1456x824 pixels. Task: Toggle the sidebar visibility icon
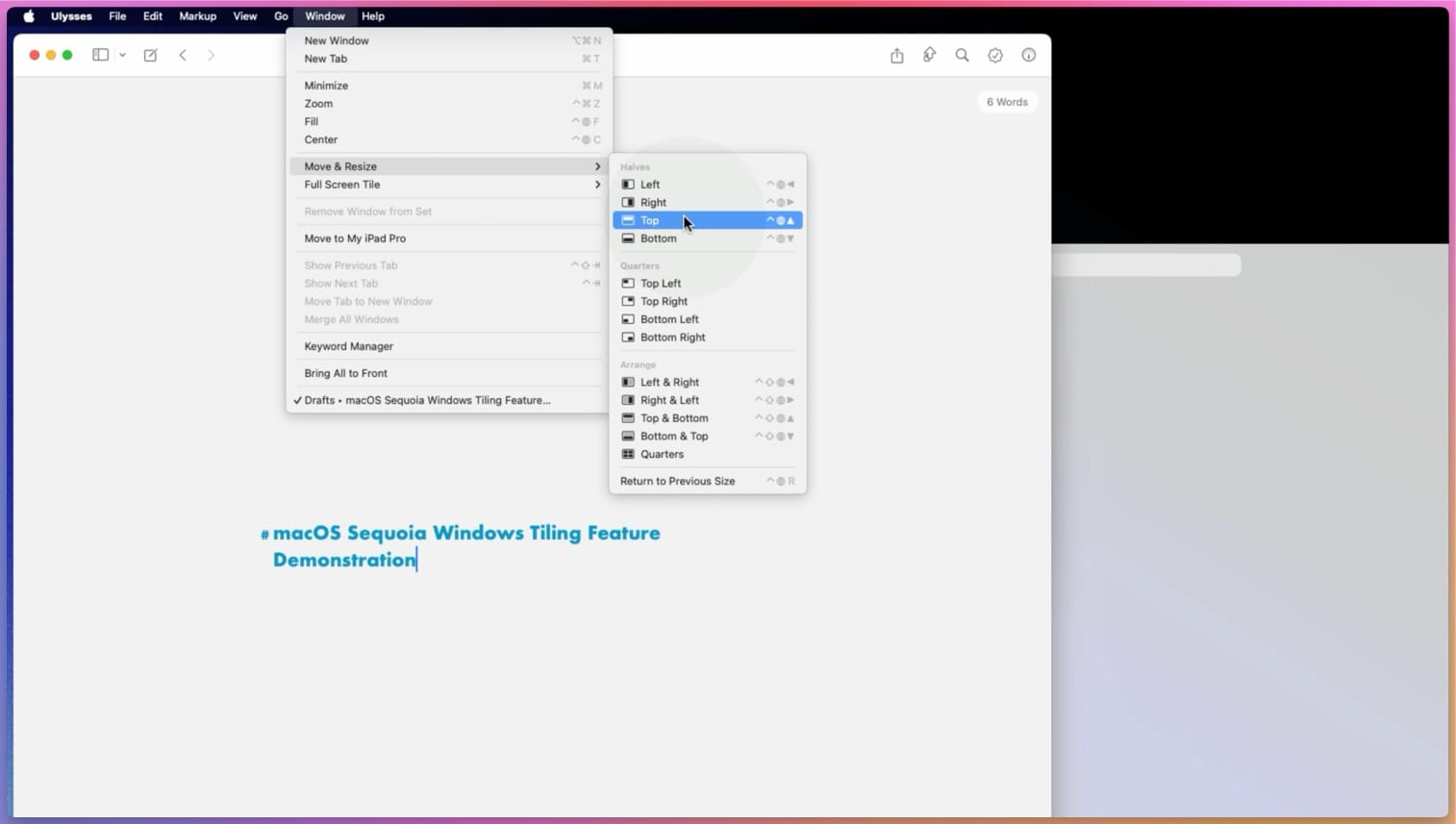click(x=100, y=55)
